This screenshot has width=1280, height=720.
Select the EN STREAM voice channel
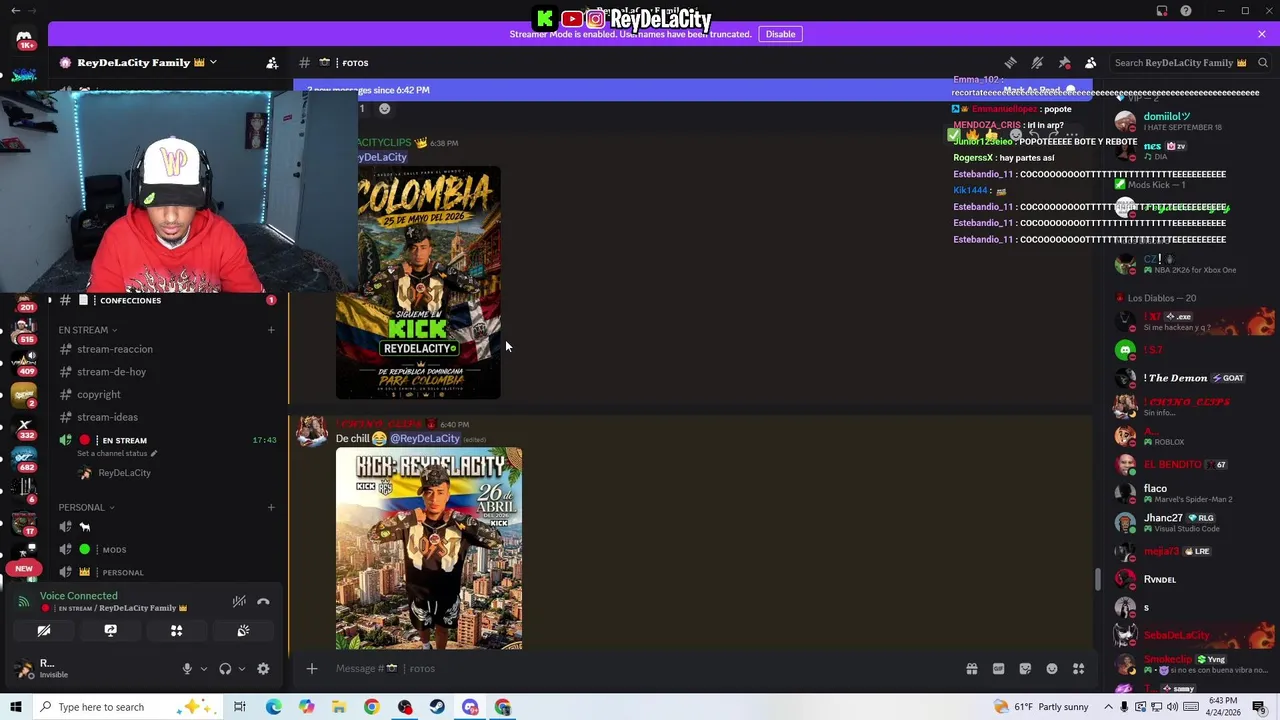click(124, 440)
